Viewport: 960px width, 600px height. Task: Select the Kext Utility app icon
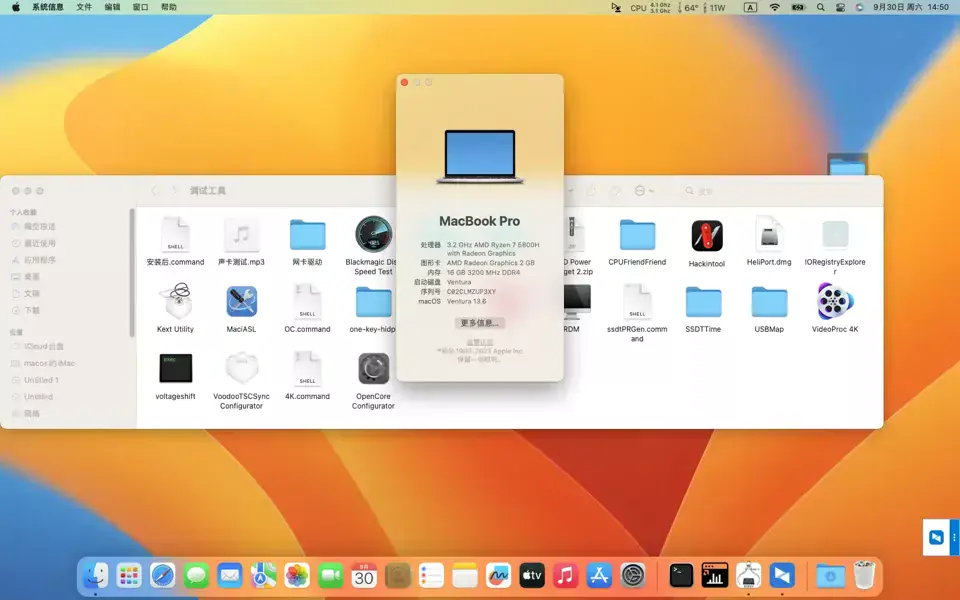coord(176,301)
